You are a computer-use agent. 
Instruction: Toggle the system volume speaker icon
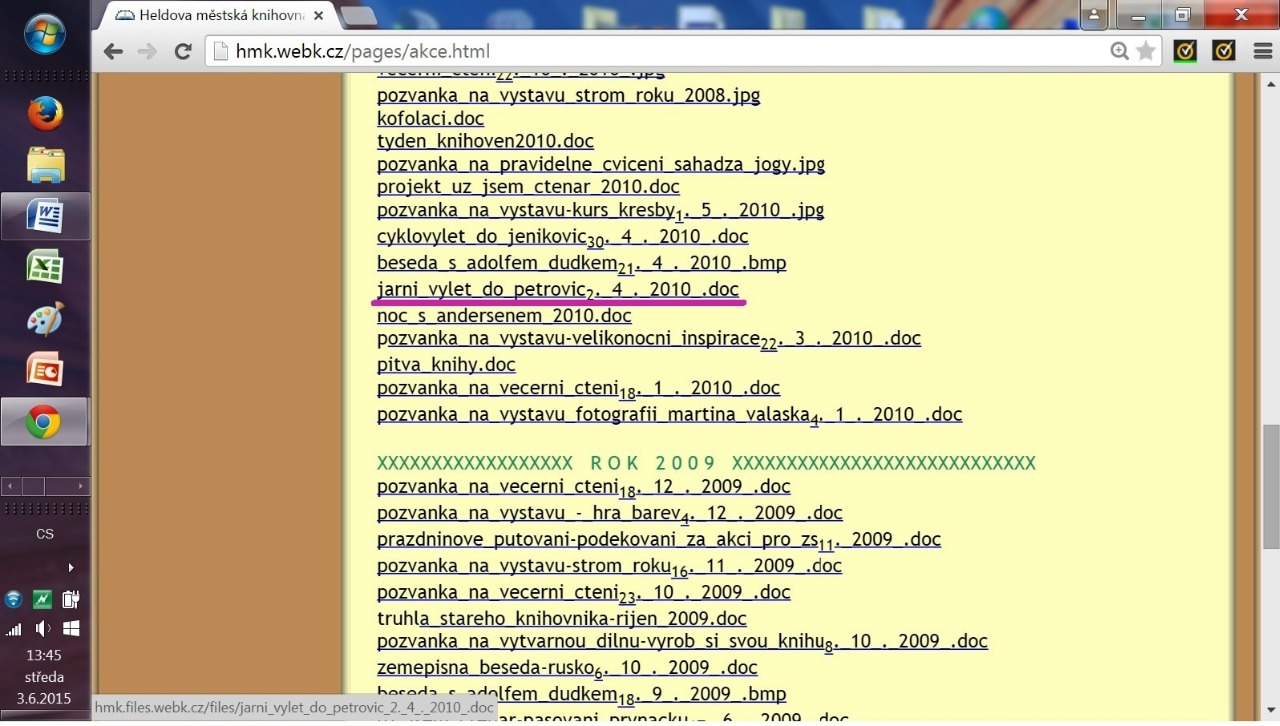pos(43,629)
